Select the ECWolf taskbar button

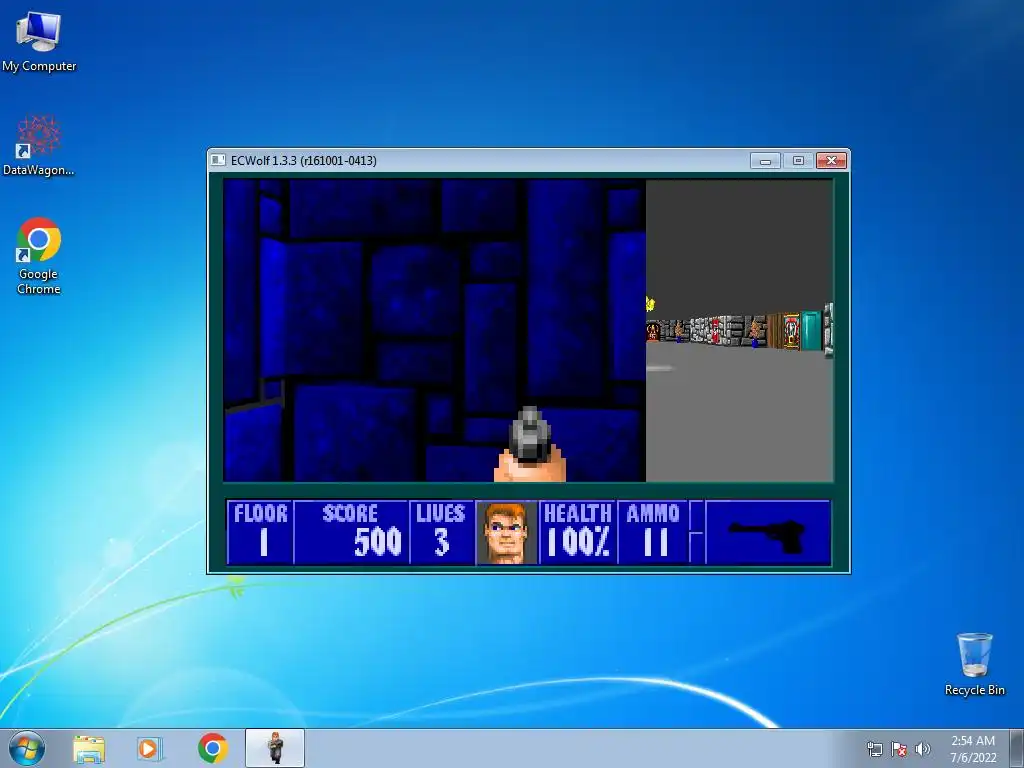275,748
